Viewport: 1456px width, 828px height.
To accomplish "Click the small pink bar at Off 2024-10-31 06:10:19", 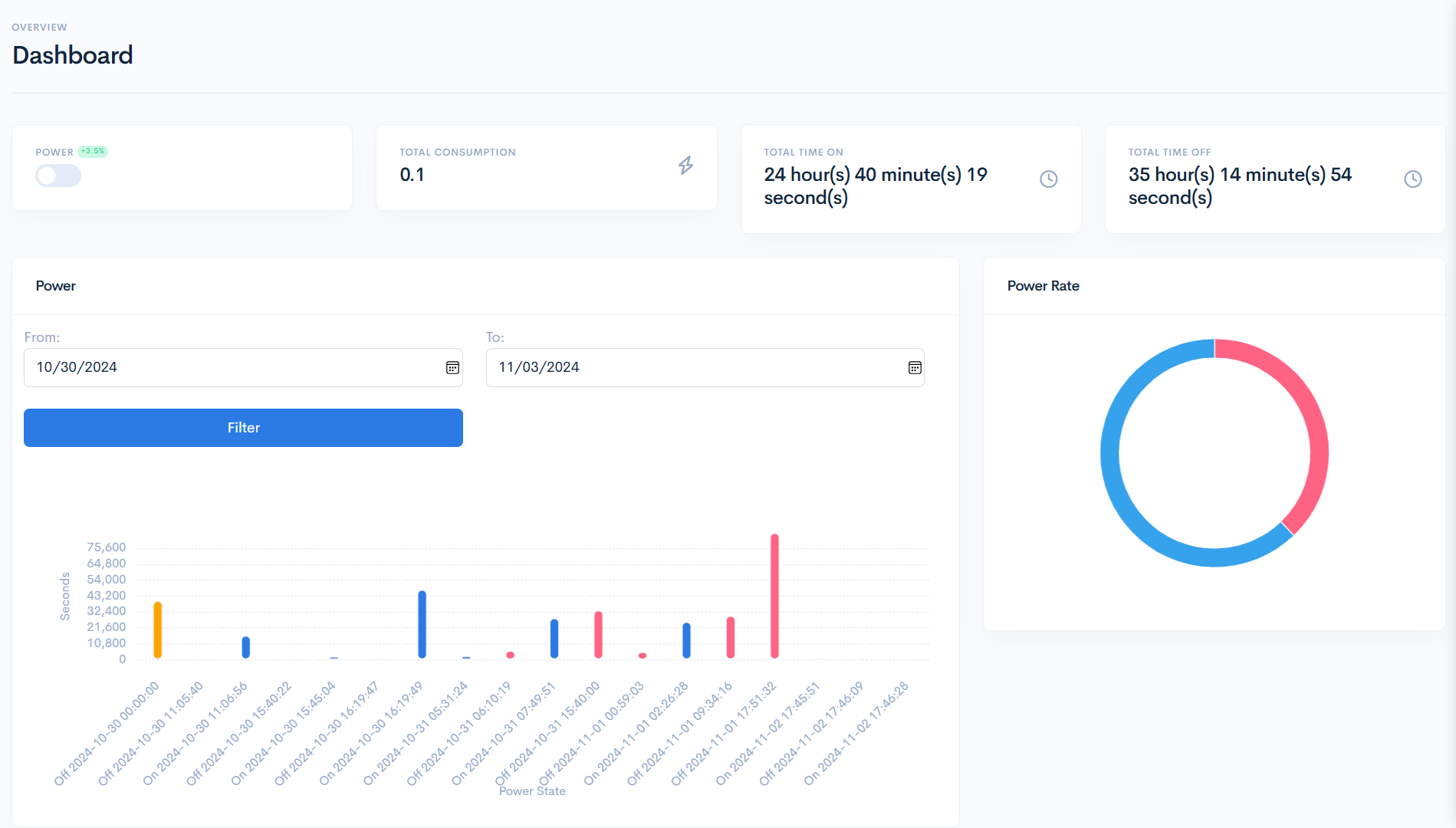I will [511, 655].
